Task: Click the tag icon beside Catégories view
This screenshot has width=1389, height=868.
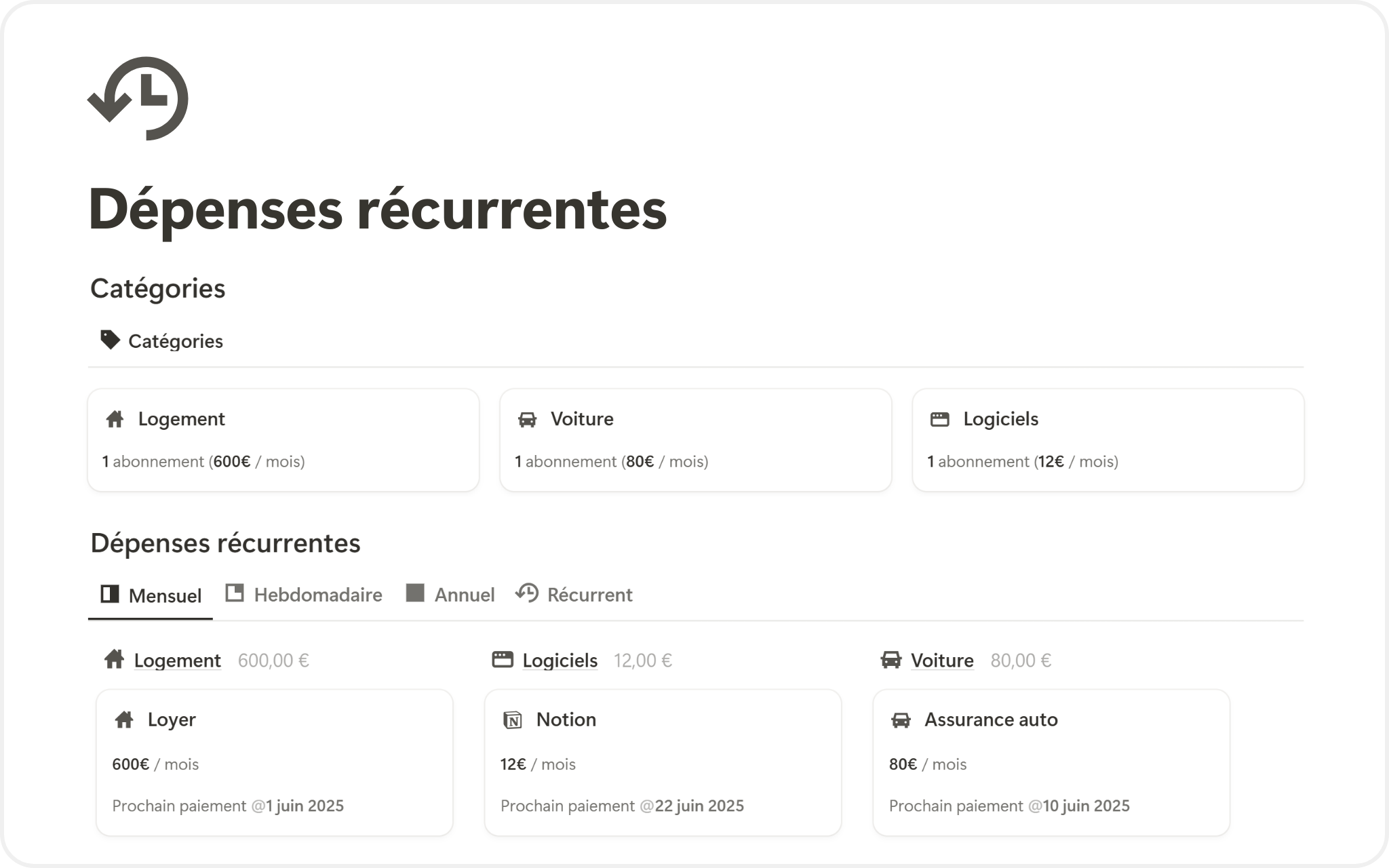Action: tap(109, 340)
